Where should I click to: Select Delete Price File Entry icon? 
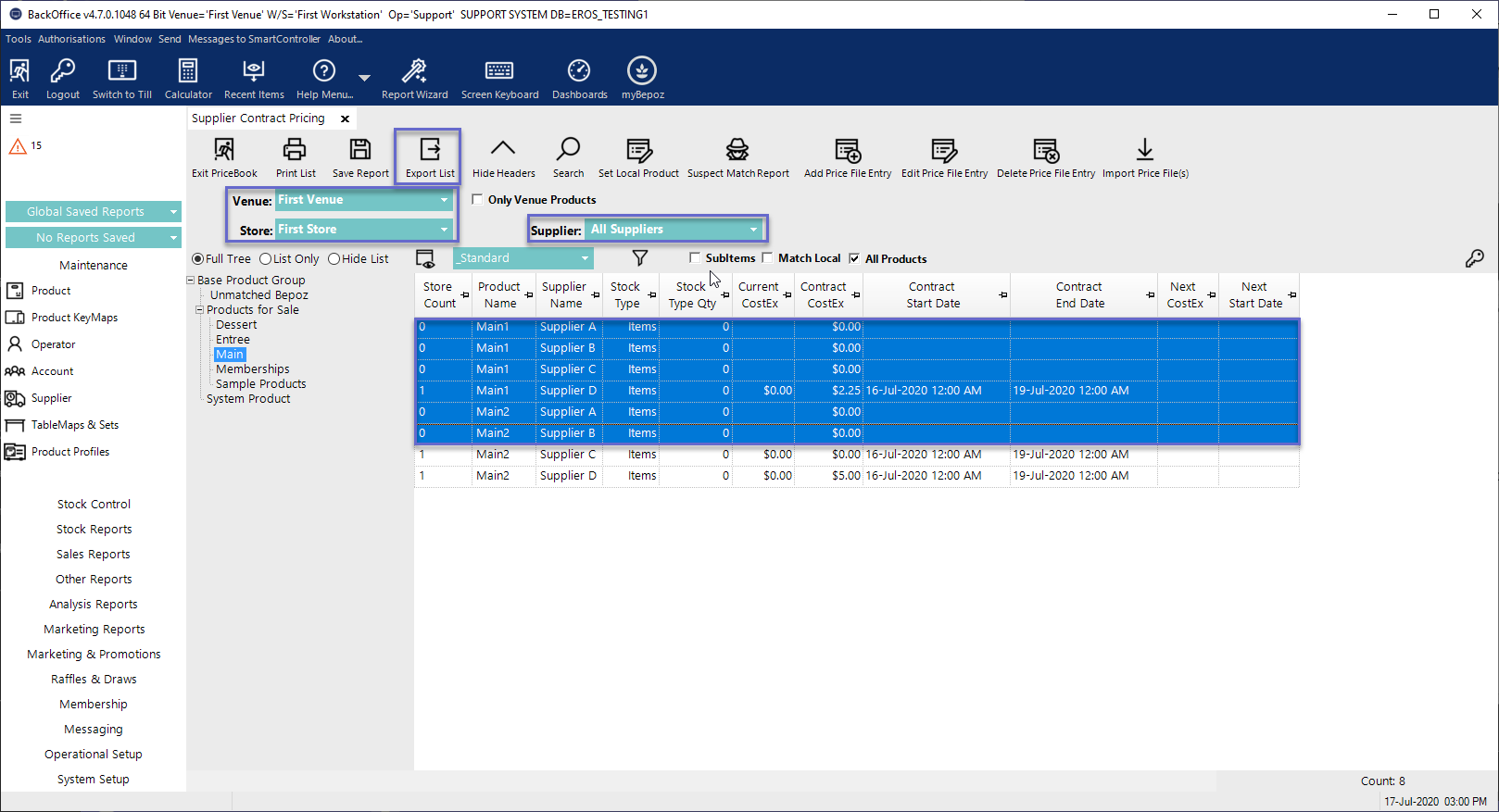pos(1045,151)
